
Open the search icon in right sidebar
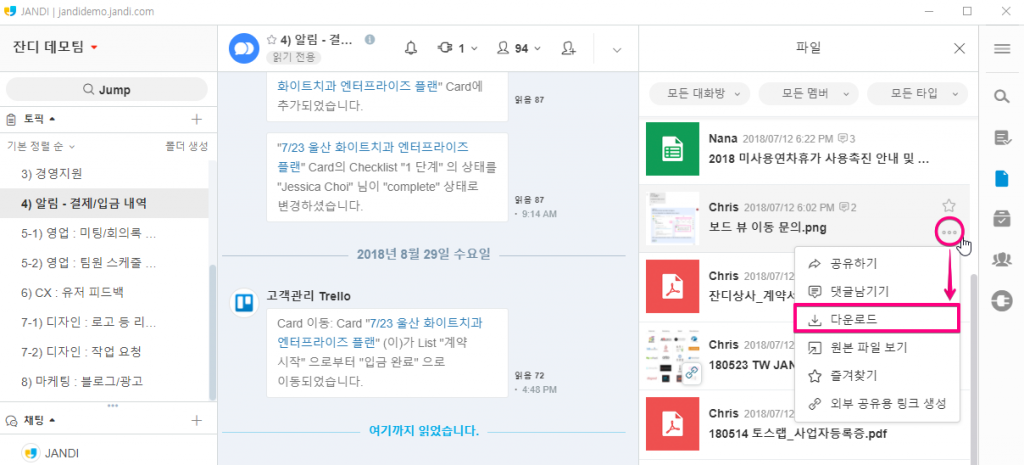(1001, 96)
